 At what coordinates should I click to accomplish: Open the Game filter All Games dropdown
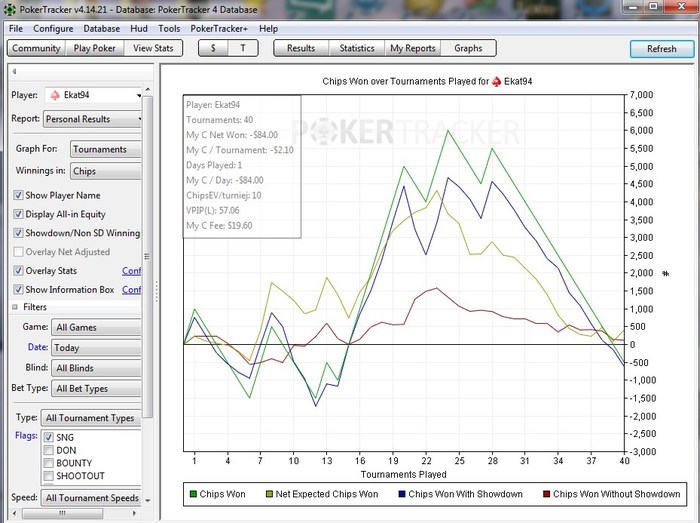(96, 328)
